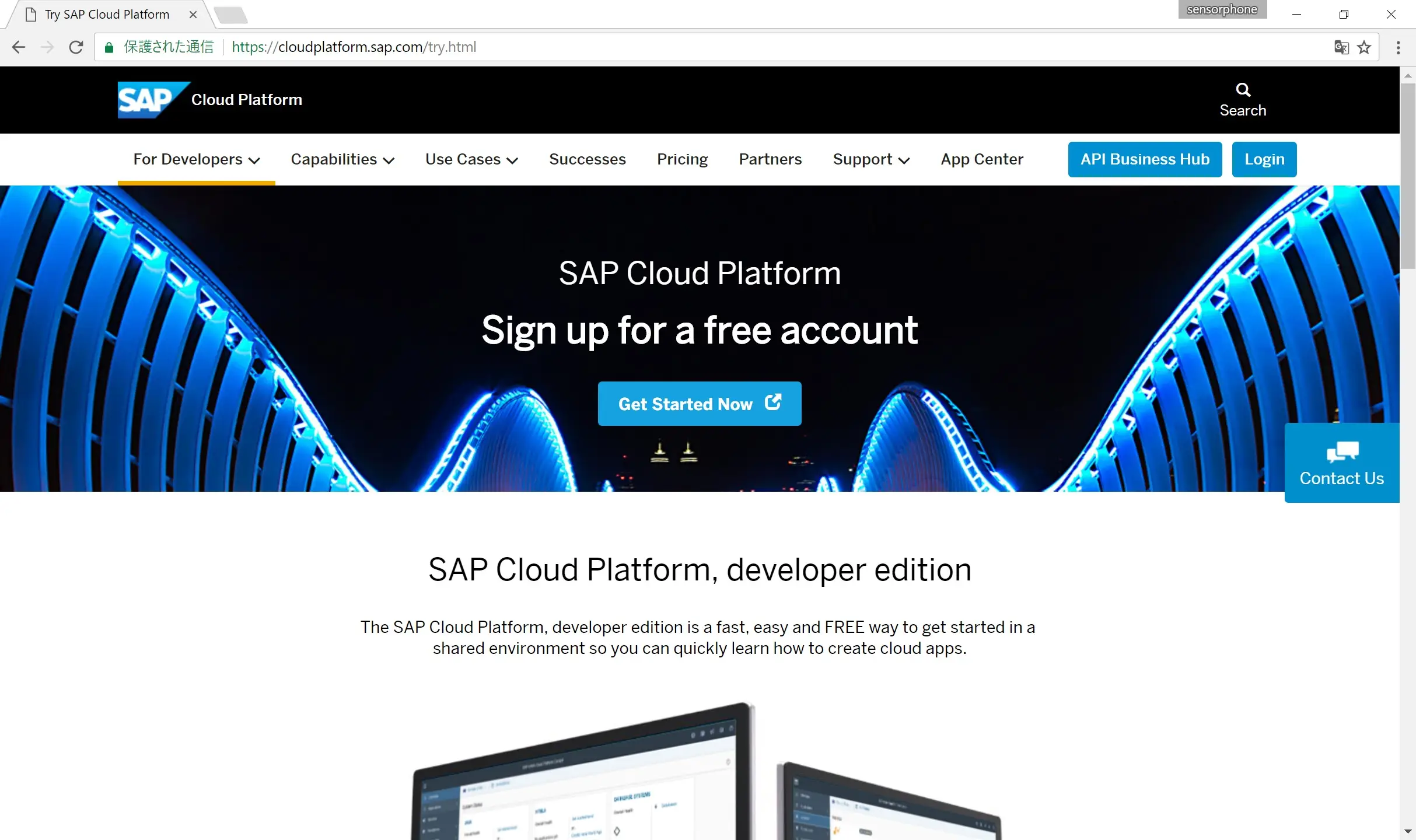Click the browser back arrow

tap(19, 47)
